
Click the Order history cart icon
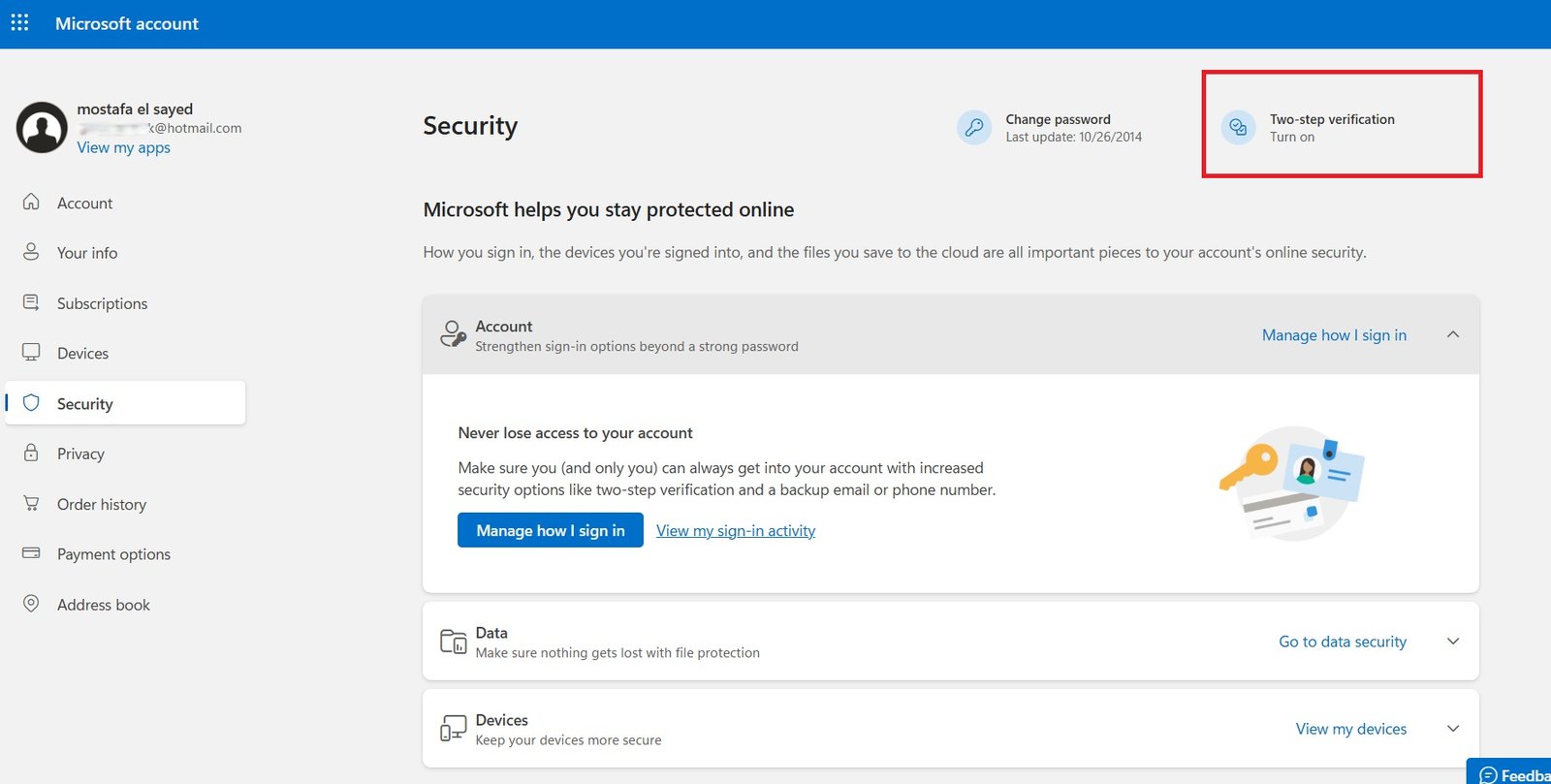click(31, 503)
